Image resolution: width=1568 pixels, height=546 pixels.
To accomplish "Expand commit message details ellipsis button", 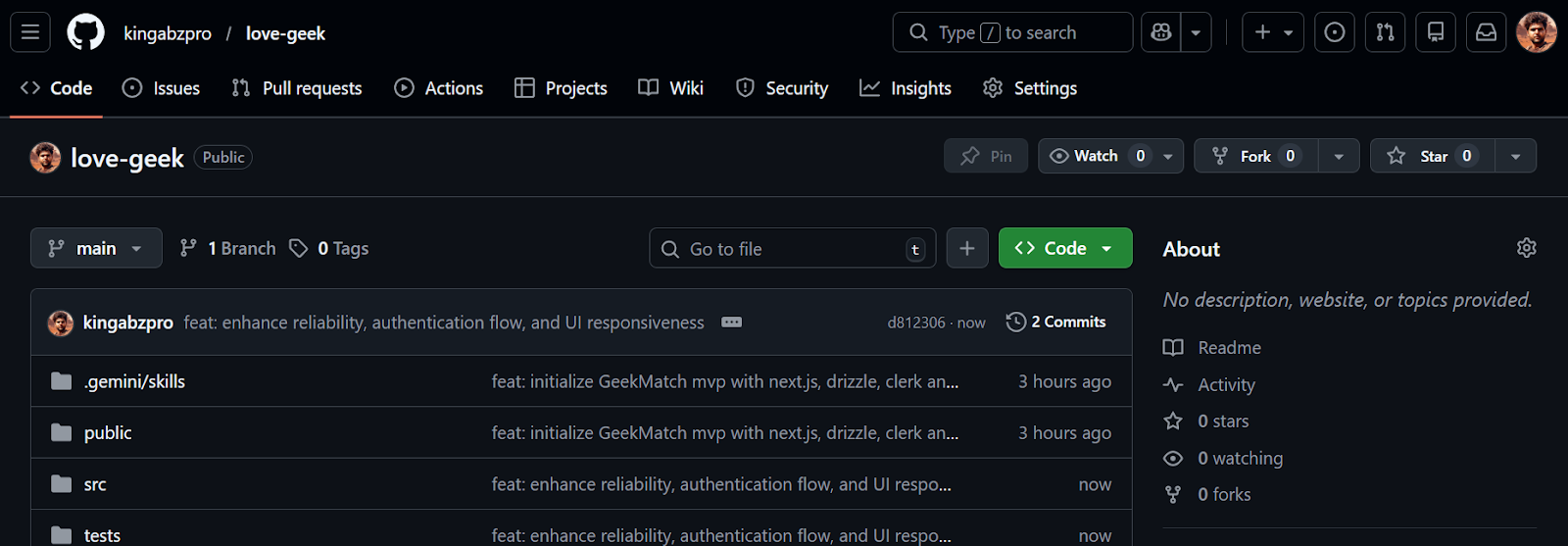I will tap(731, 323).
